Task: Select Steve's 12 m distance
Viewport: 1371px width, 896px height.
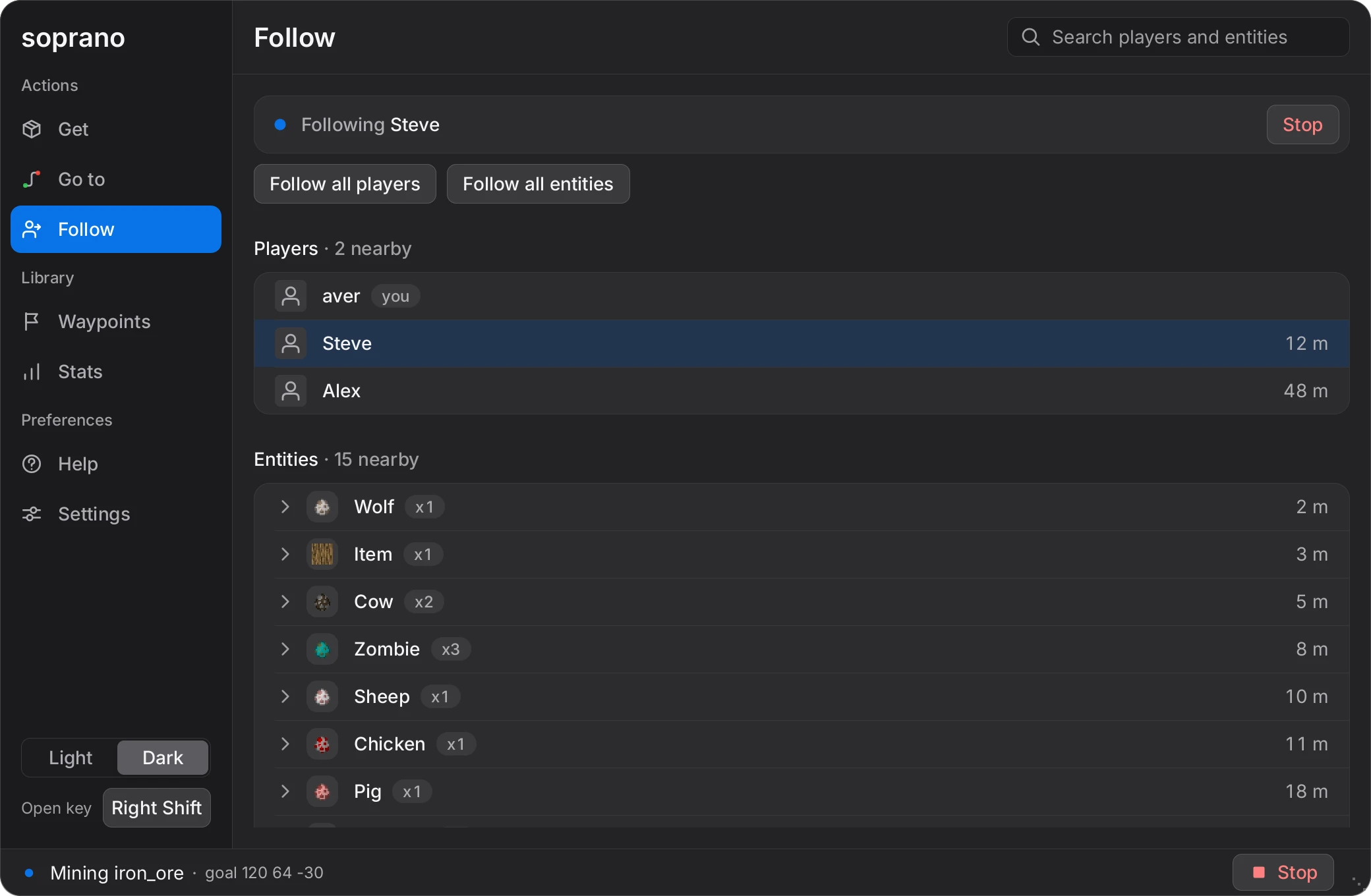Action: pos(1306,343)
